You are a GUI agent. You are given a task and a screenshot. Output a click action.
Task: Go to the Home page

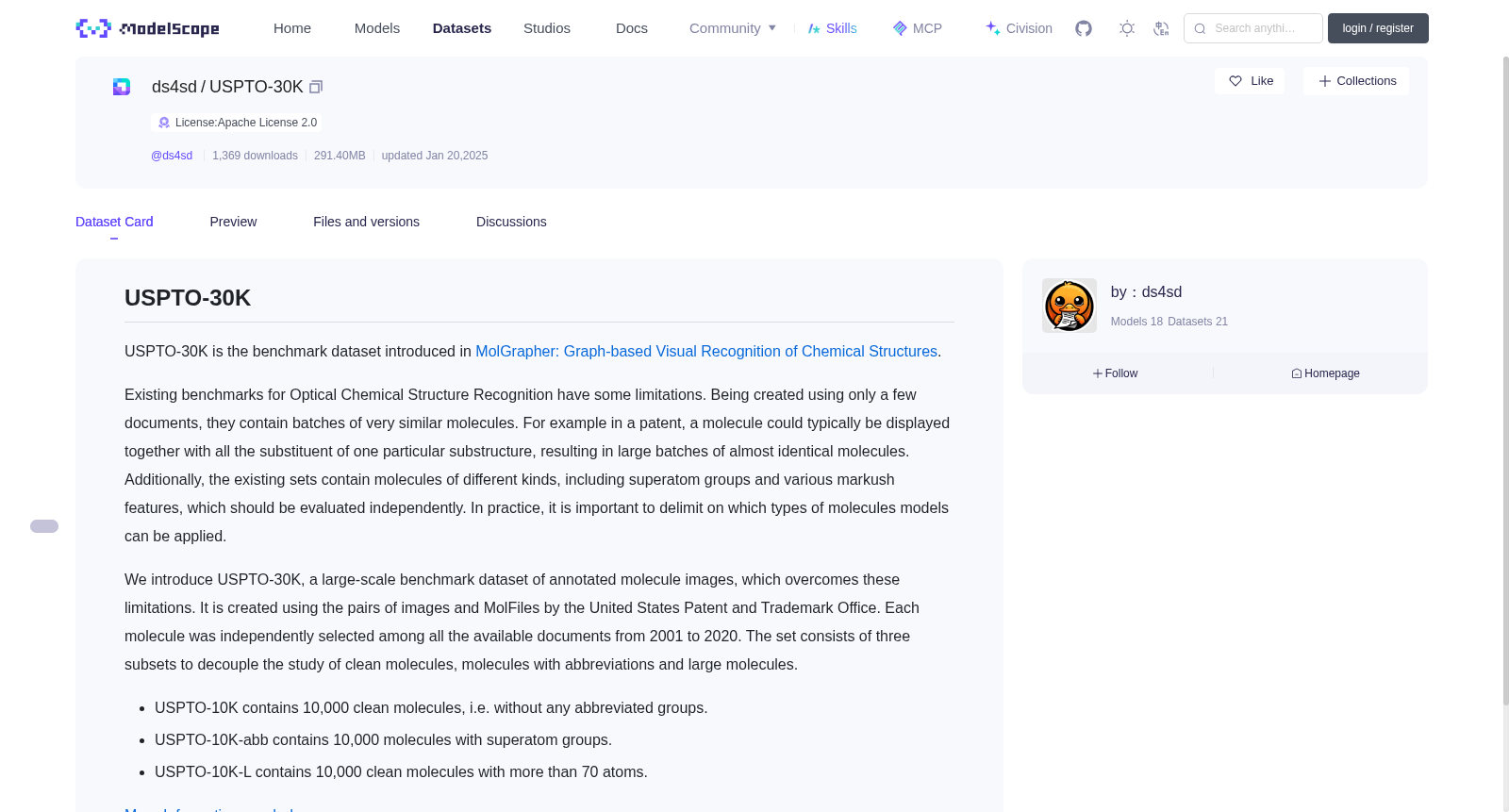point(292,28)
